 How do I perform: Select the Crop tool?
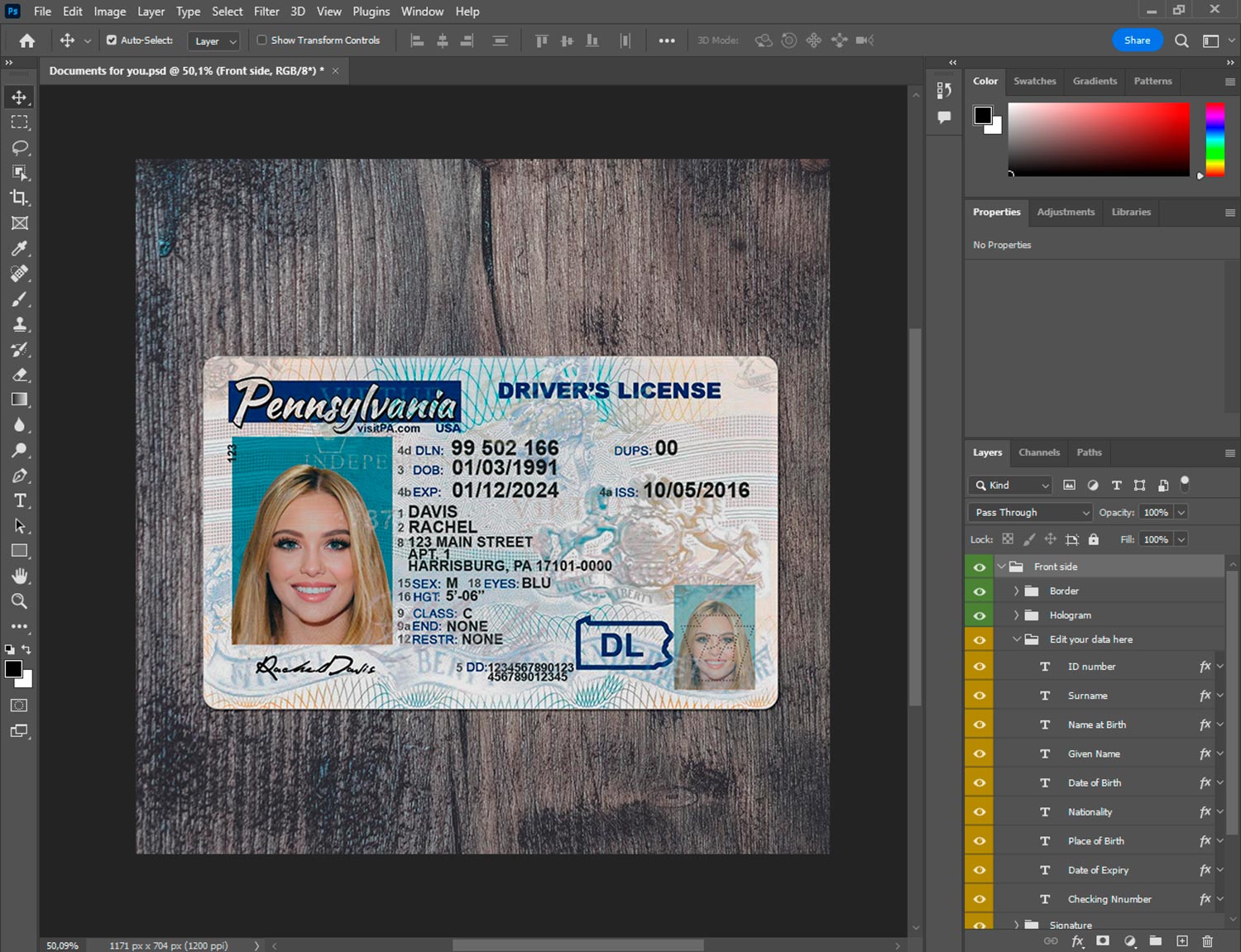pos(19,198)
